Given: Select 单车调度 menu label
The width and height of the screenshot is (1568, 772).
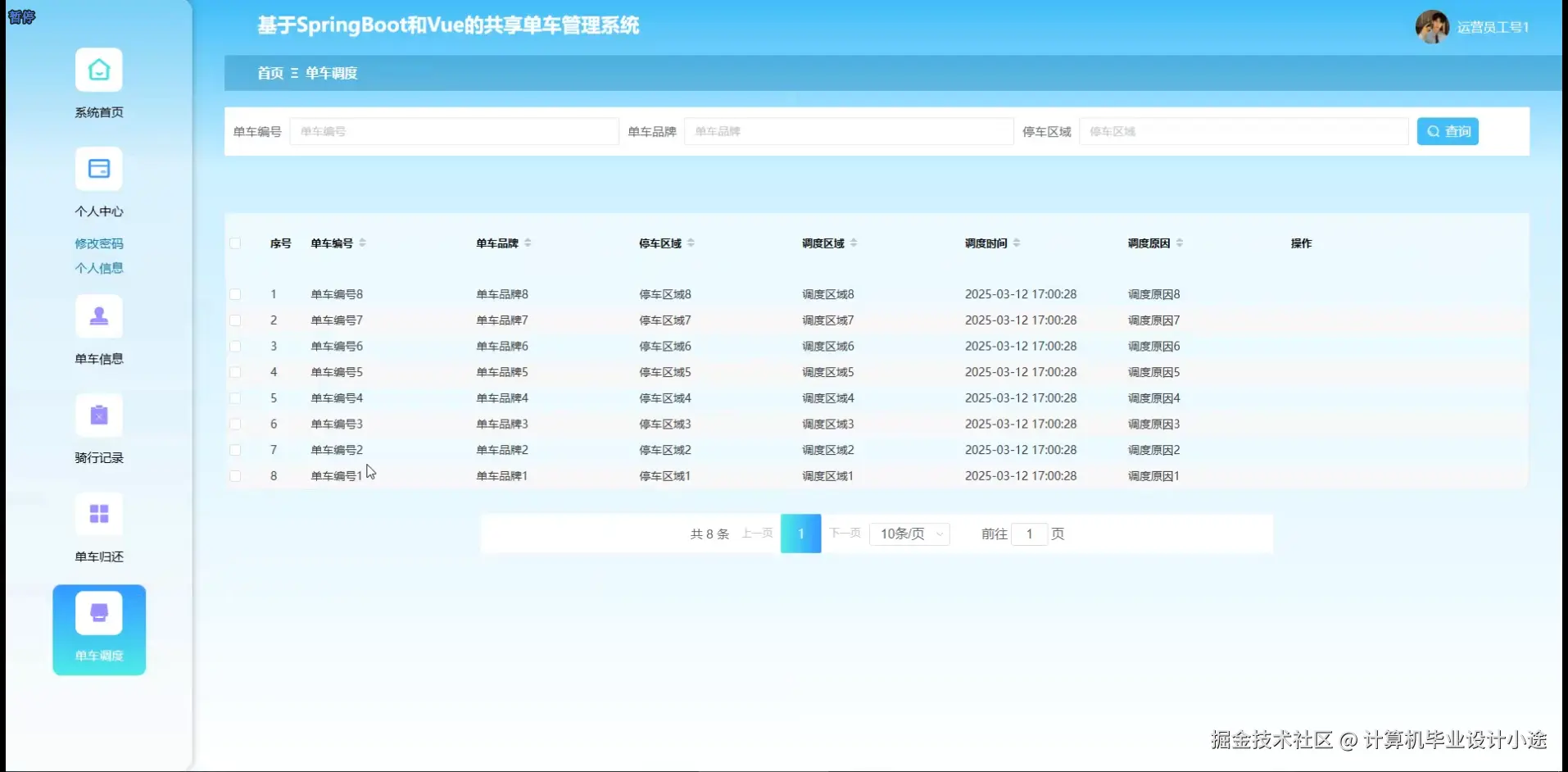Looking at the screenshot, I should coord(99,656).
